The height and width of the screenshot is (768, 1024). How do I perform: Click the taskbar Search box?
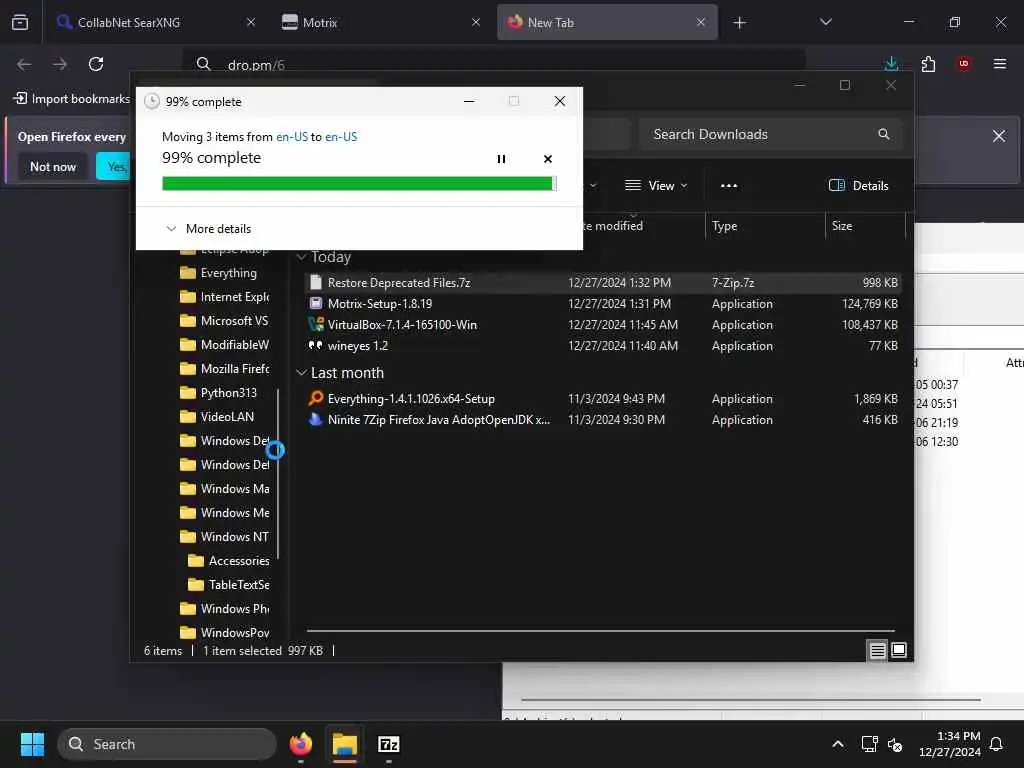[167, 744]
